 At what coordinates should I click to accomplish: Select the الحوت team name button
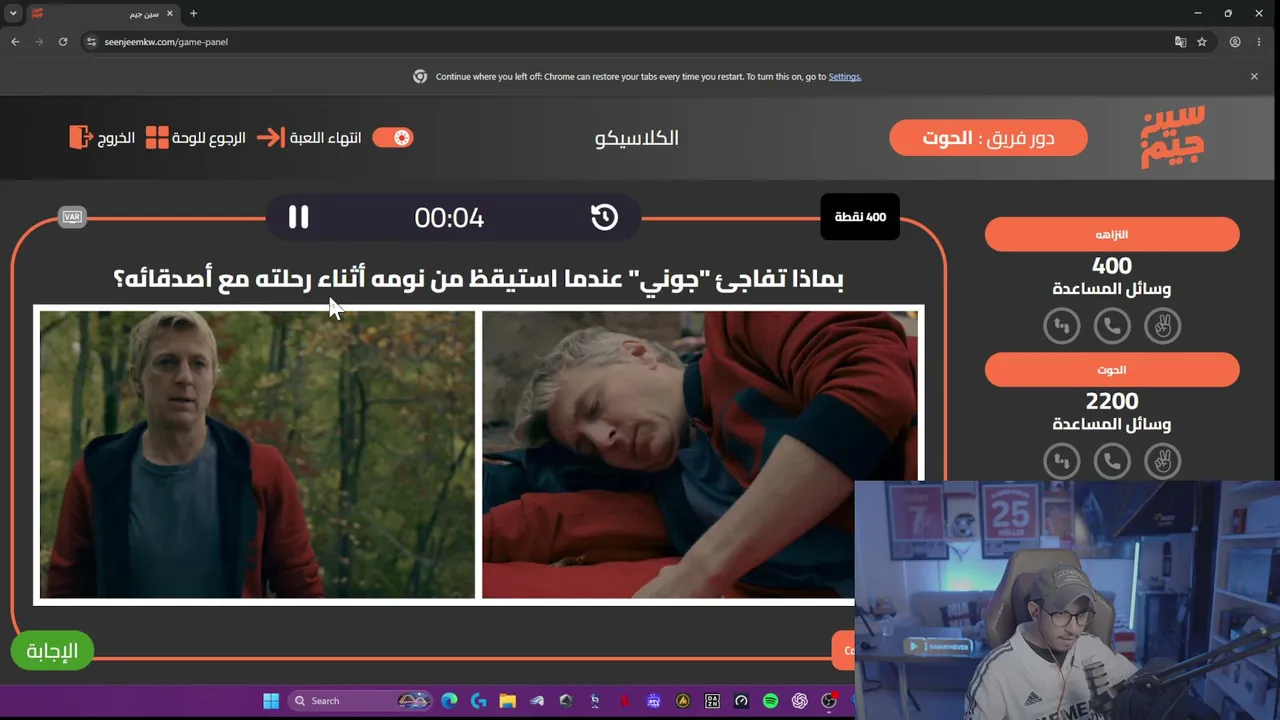pyautogui.click(x=1112, y=370)
